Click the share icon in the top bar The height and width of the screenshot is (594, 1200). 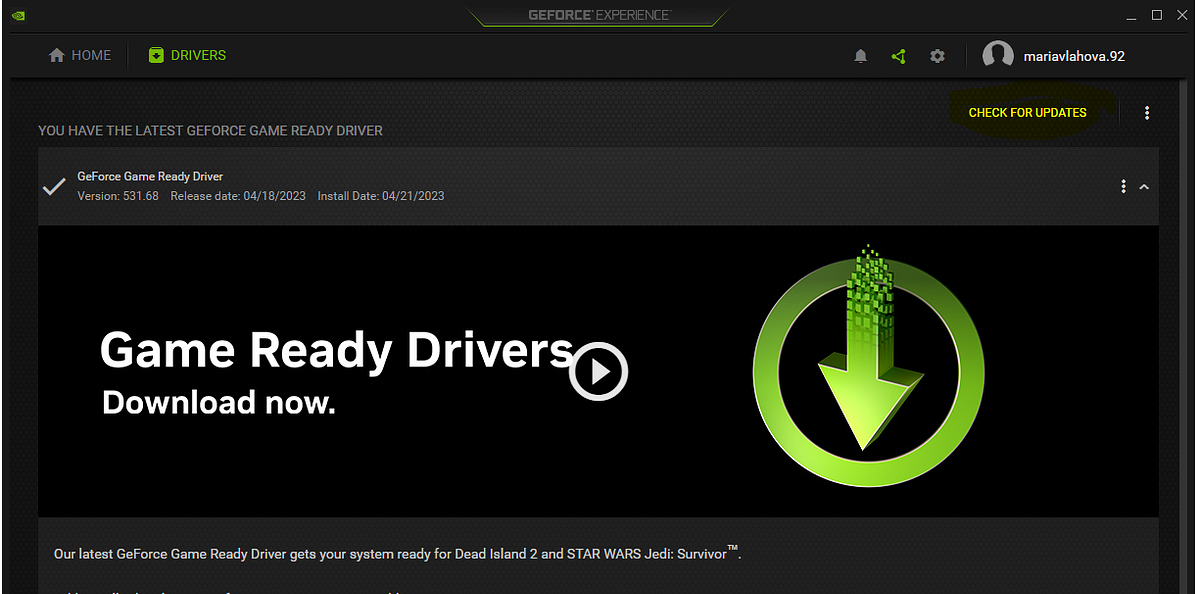(898, 56)
